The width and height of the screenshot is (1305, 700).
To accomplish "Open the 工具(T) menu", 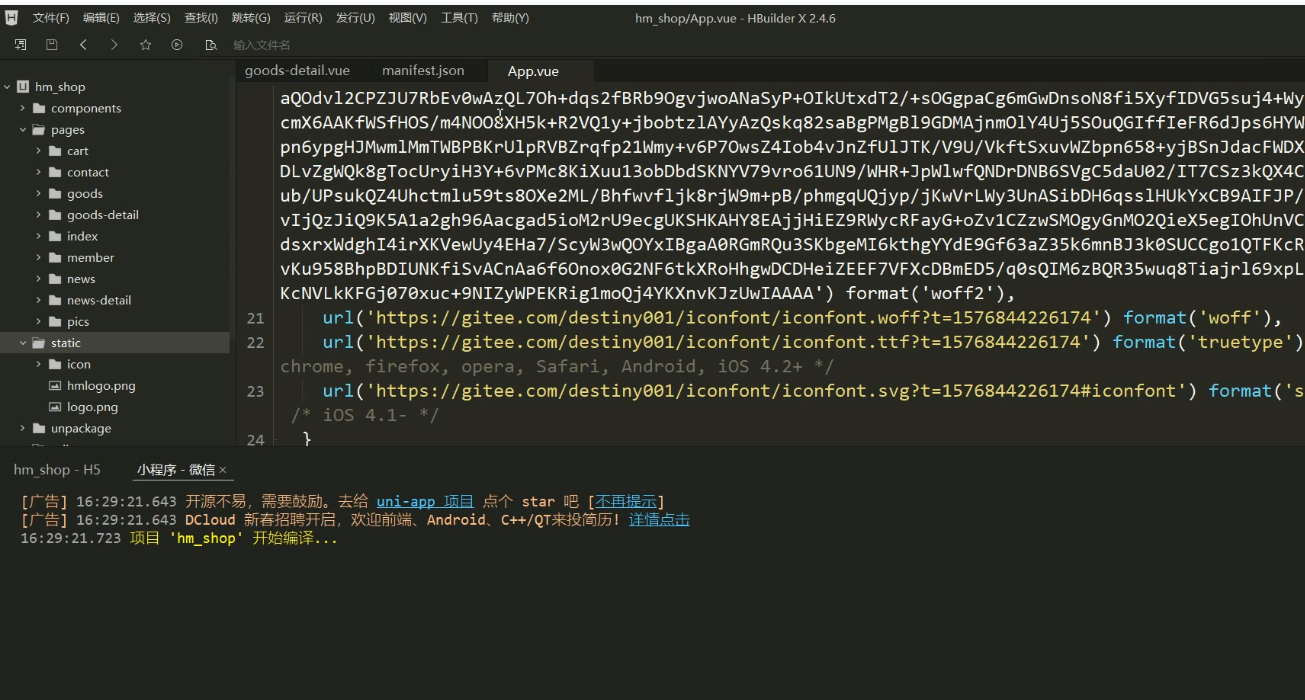I will tap(459, 18).
